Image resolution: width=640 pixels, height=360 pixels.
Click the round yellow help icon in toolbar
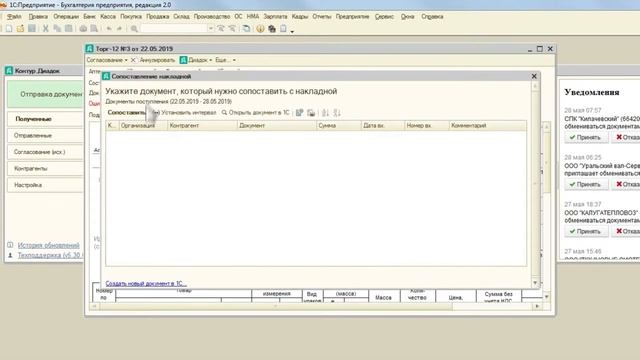tap(260, 29)
